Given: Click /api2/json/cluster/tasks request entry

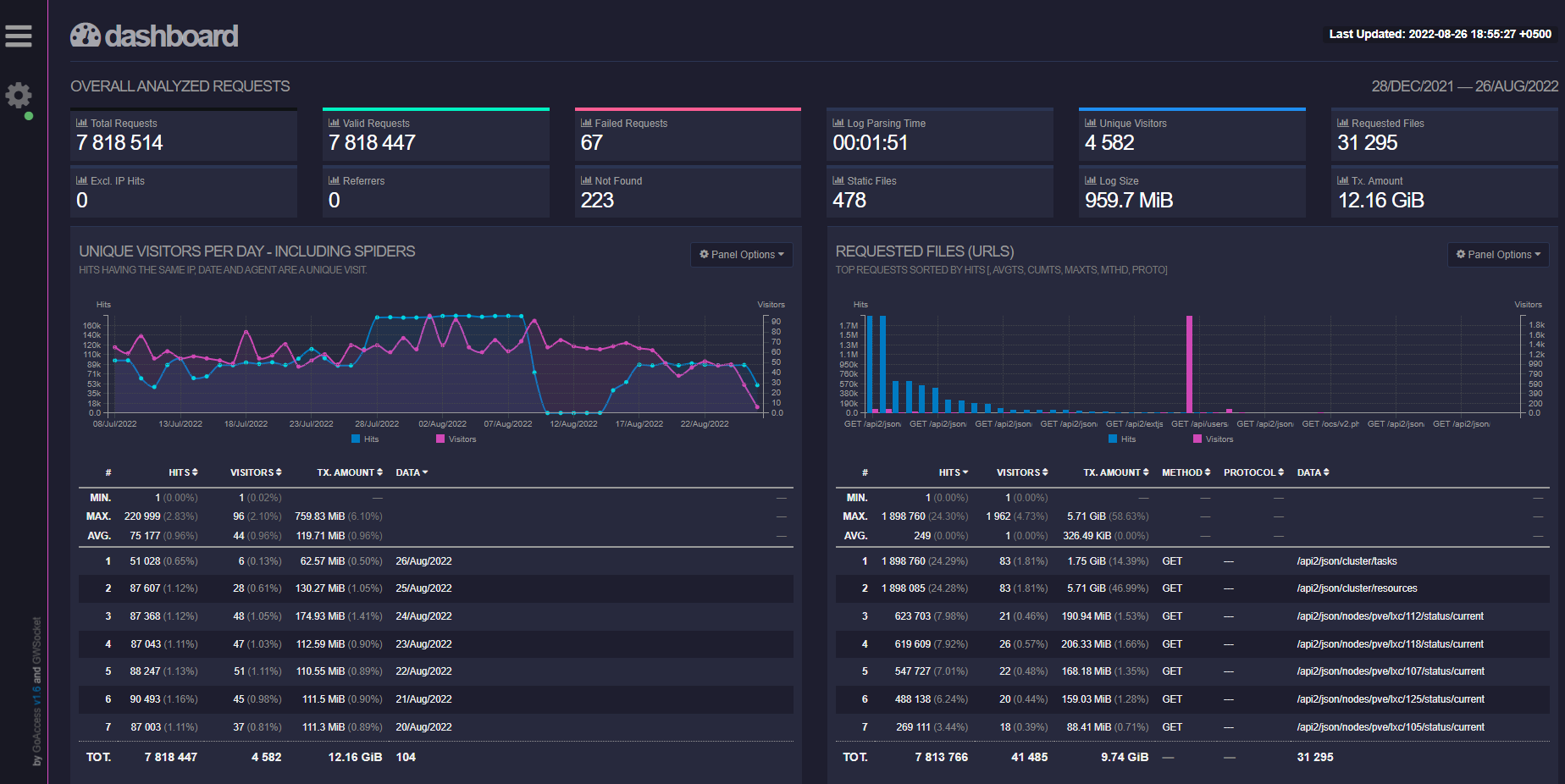Looking at the screenshot, I should click(1347, 561).
